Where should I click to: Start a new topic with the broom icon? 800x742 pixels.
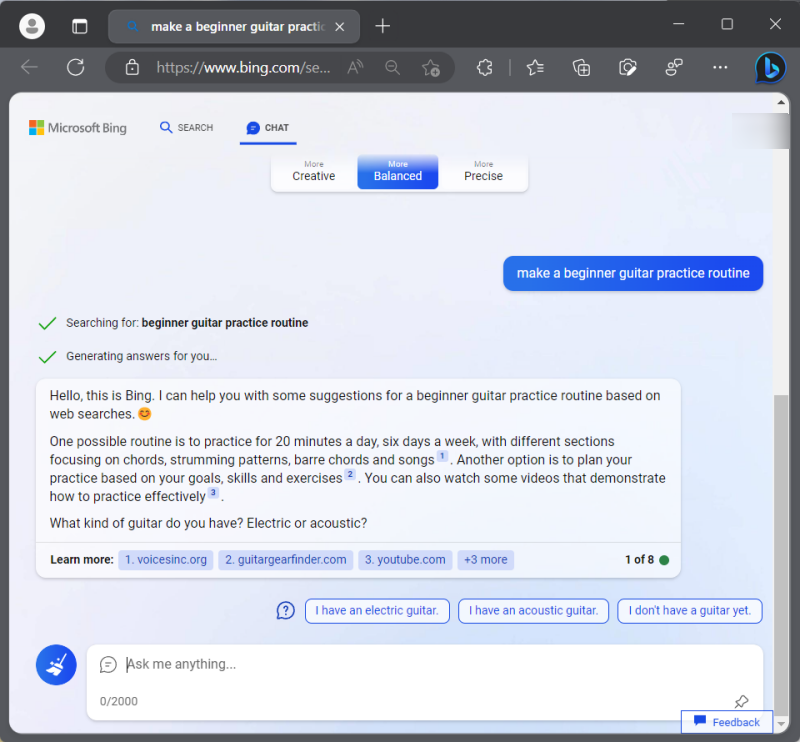click(x=56, y=664)
